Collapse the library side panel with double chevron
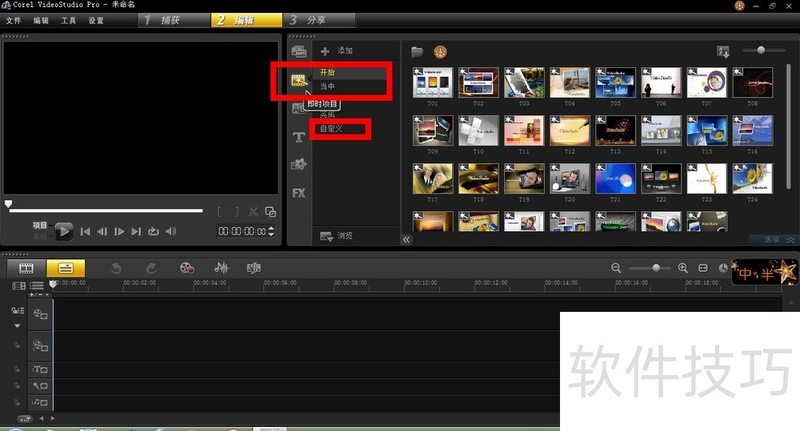This screenshot has width=800, height=431. pyautogui.click(x=406, y=240)
